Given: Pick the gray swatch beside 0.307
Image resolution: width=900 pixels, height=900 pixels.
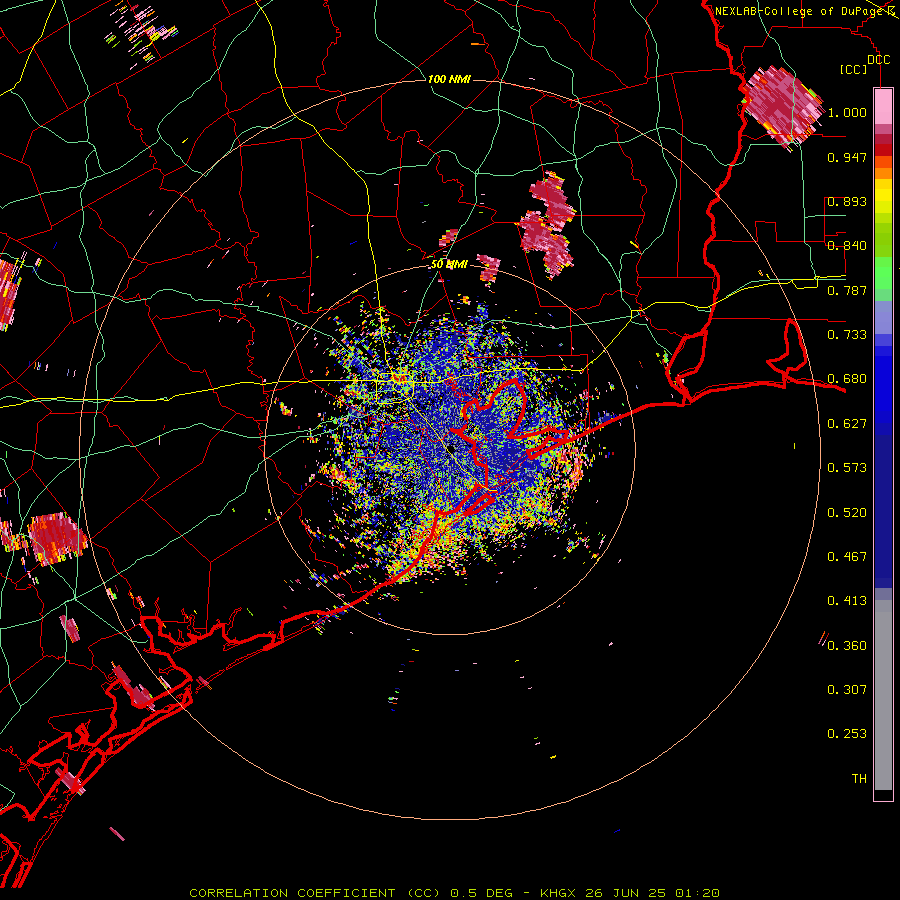Looking at the screenshot, I should tap(883, 695).
